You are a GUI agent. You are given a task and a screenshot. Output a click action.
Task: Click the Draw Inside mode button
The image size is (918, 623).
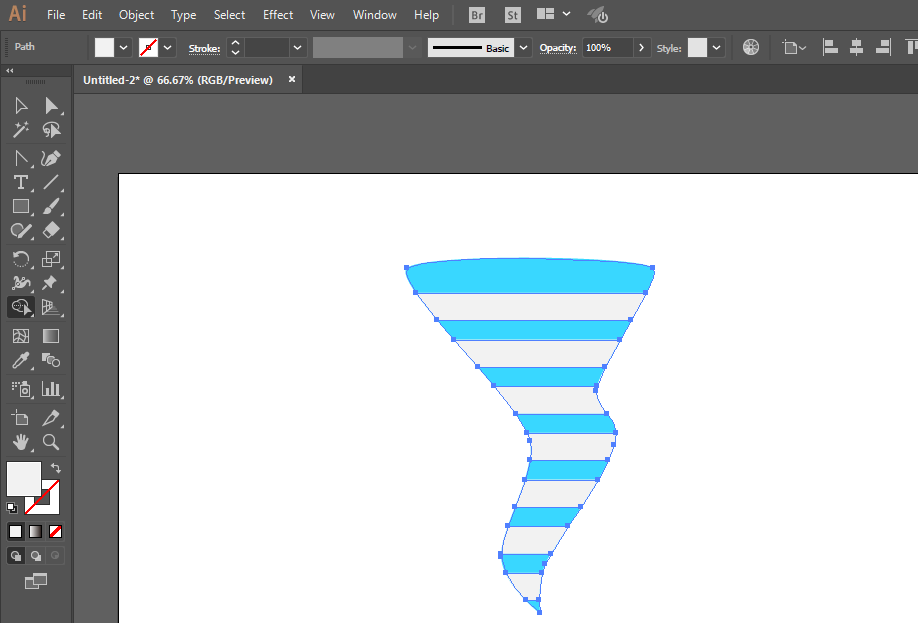[56, 555]
